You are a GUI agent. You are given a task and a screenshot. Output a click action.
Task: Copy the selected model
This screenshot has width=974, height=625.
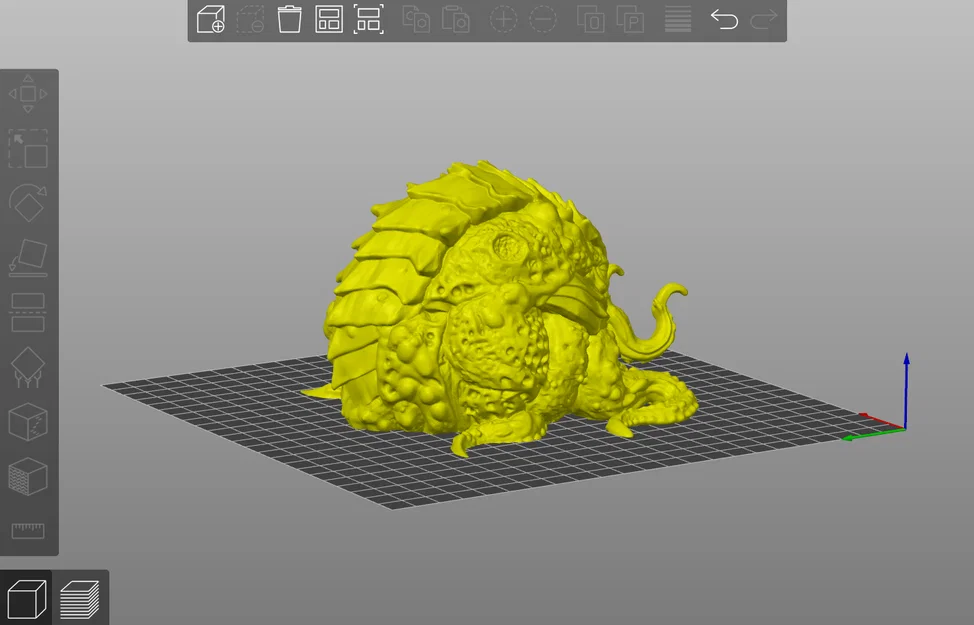pos(416,19)
